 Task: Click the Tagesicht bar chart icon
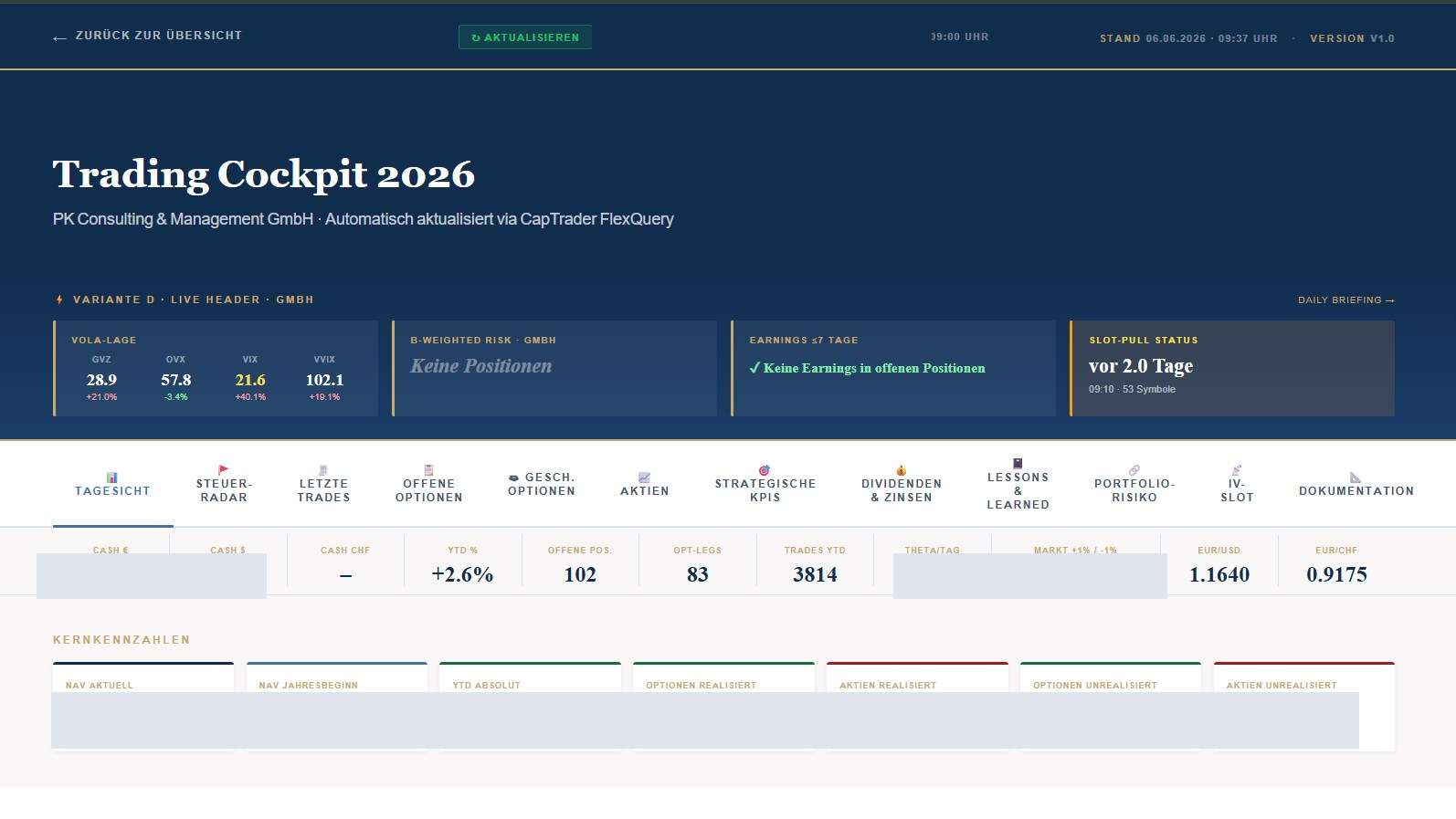[112, 478]
